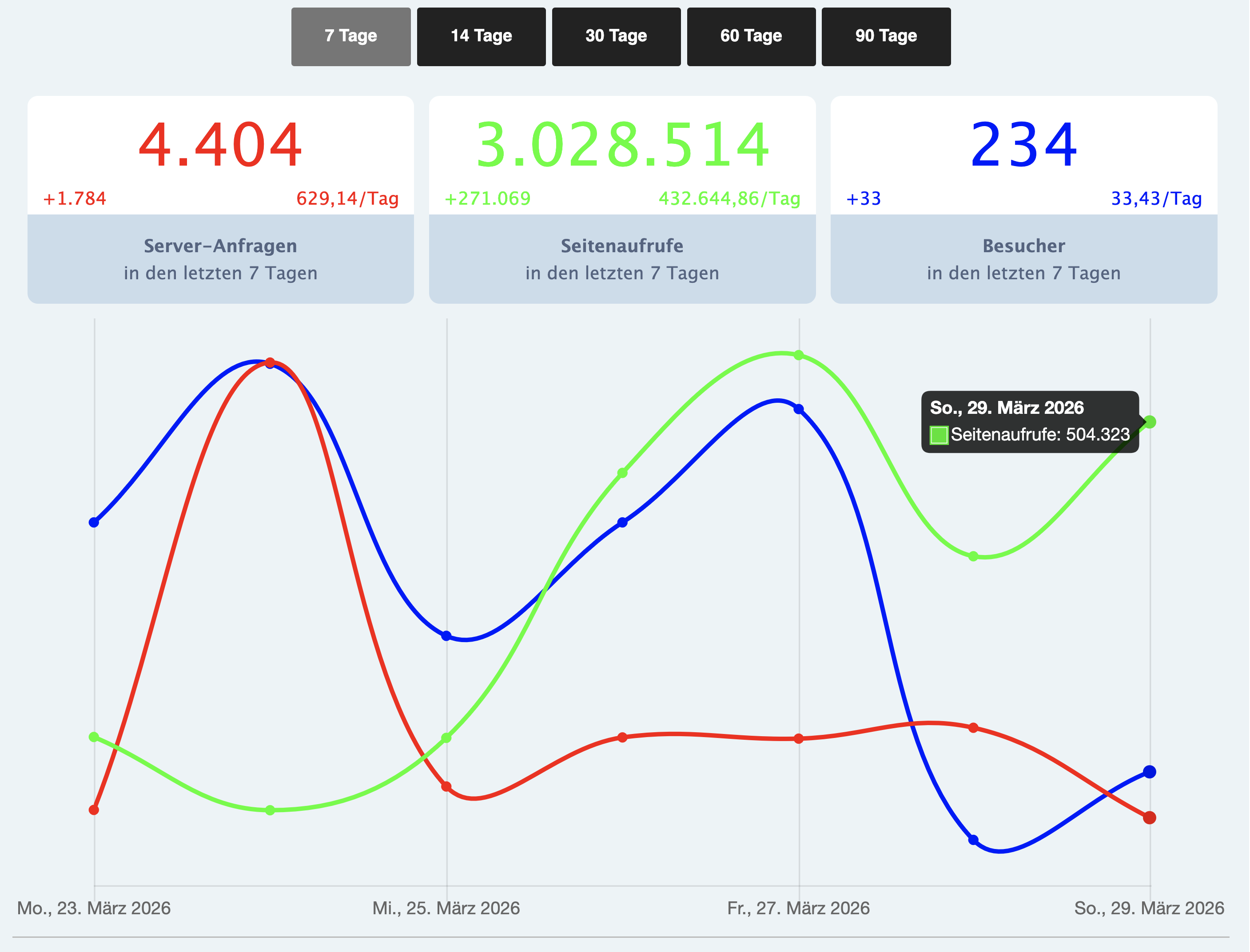Click the 60 Tage range button

click(751, 36)
